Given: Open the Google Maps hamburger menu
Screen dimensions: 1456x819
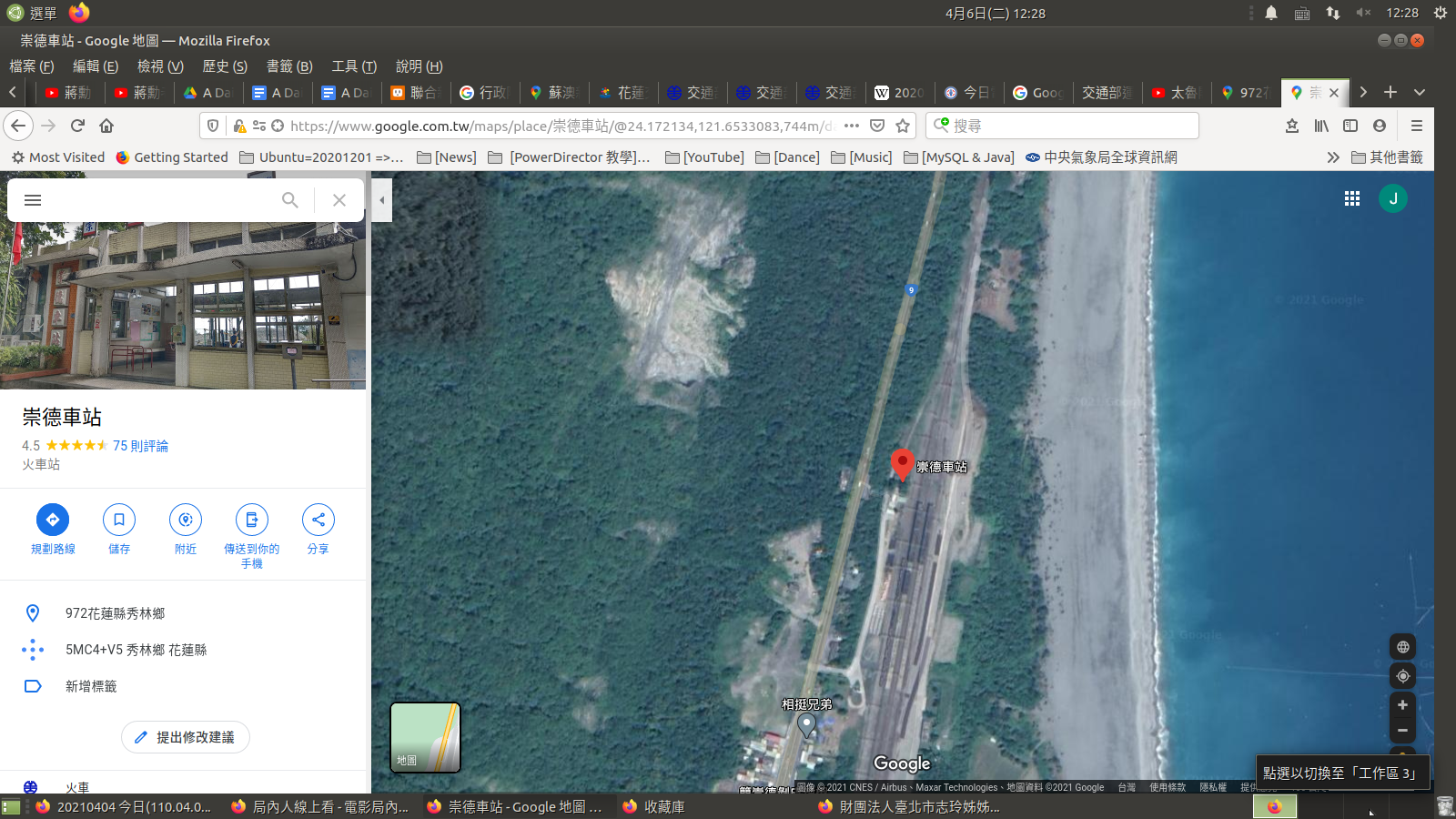Looking at the screenshot, I should [x=33, y=200].
